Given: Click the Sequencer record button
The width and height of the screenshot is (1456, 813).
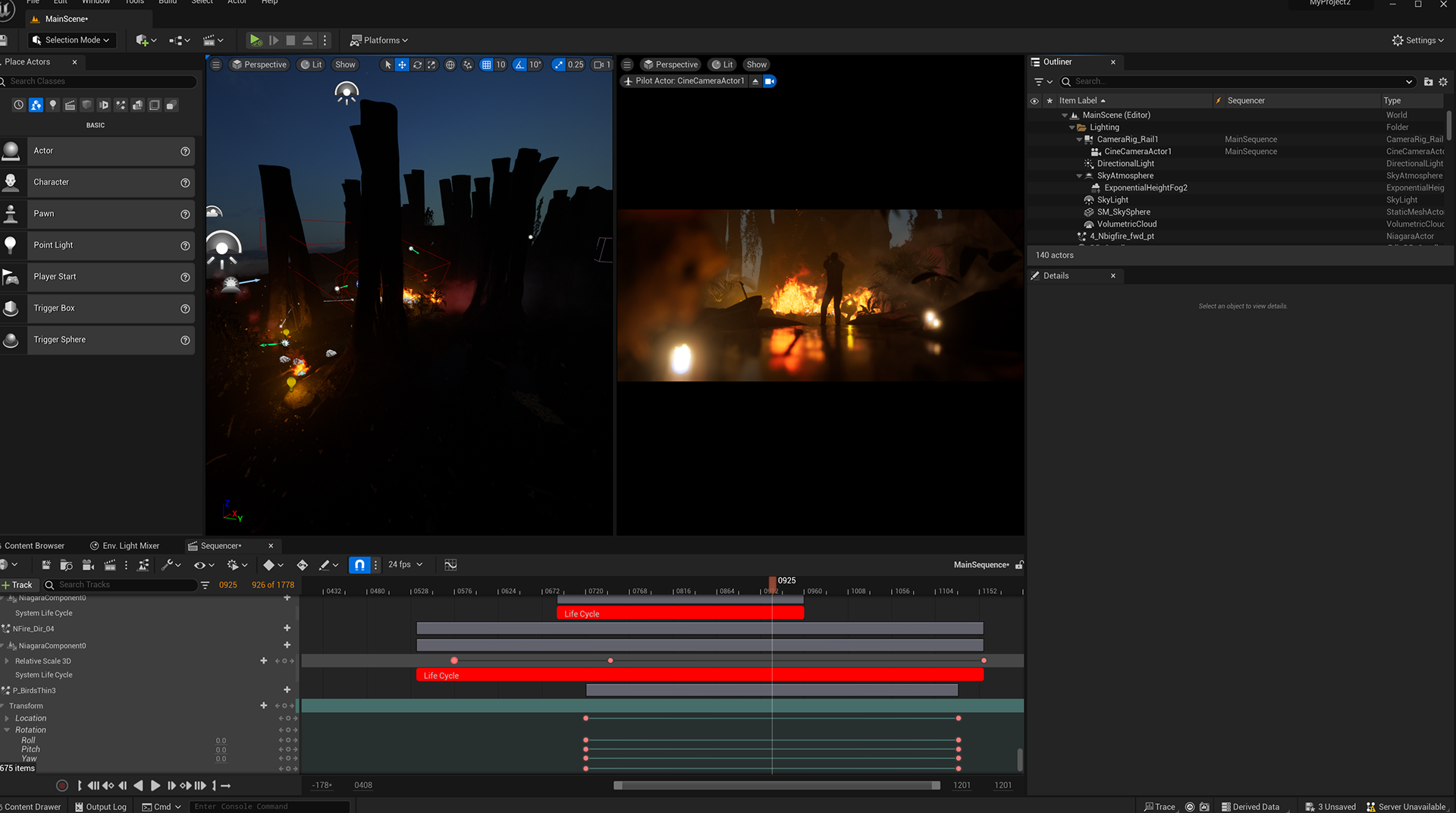Looking at the screenshot, I should (x=62, y=786).
